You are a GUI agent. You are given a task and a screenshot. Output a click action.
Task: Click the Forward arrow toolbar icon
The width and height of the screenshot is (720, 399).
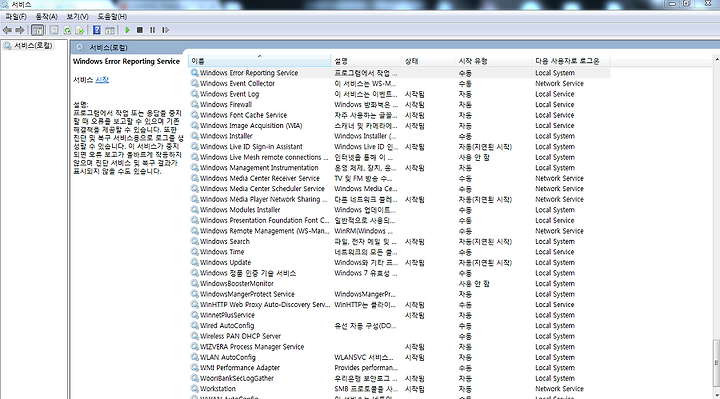(19, 30)
